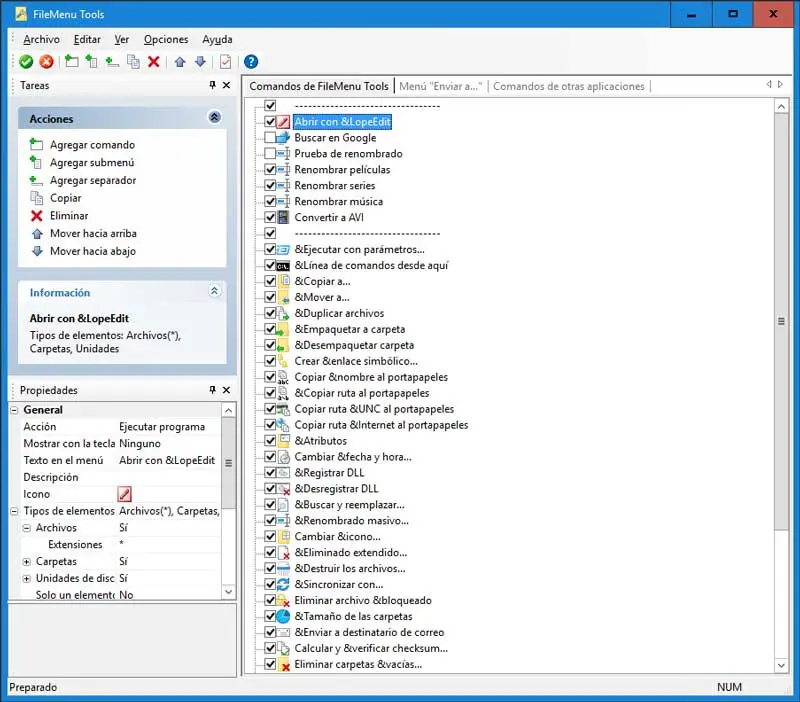Click the Enviar a destinatario de correo envelope icon

tap(283, 633)
